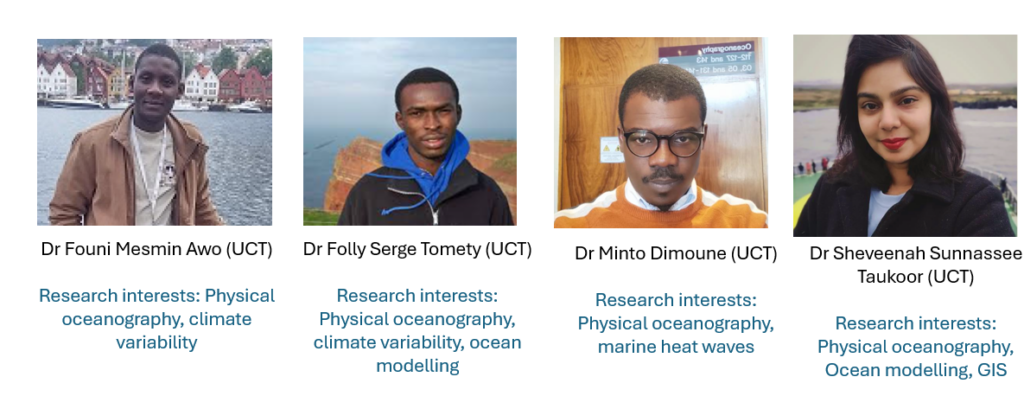Click the Oceanography door sign in photo
Viewport: 1024px width, 396px height.
point(707,58)
